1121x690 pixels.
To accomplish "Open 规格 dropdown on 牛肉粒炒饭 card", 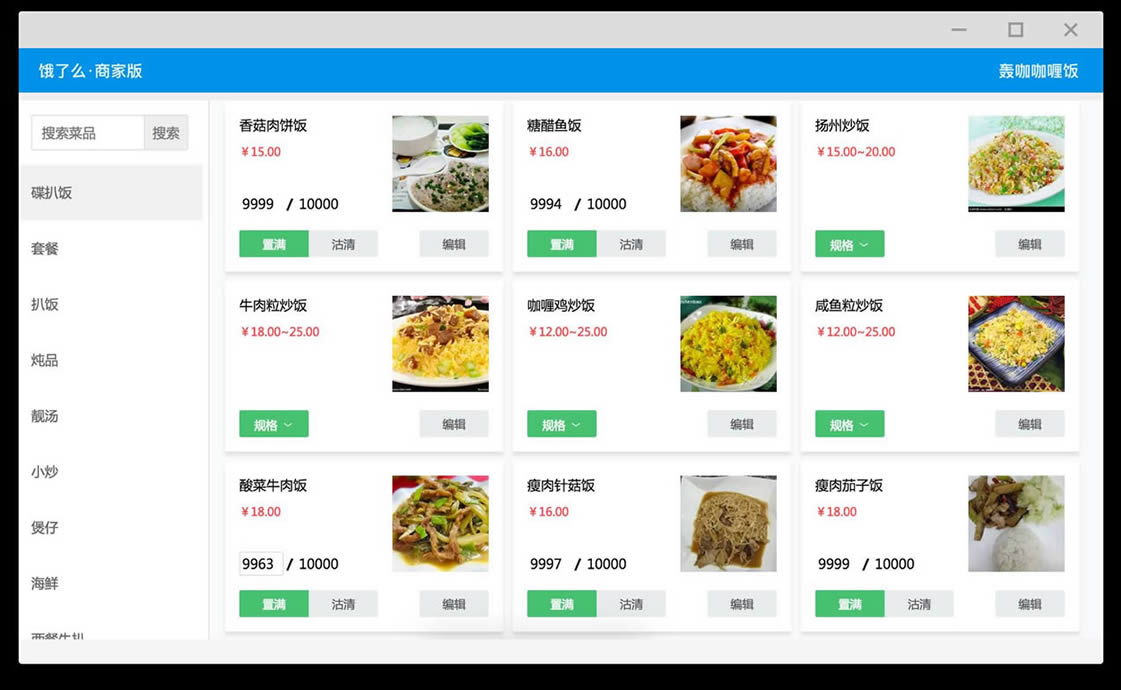I will (x=274, y=424).
